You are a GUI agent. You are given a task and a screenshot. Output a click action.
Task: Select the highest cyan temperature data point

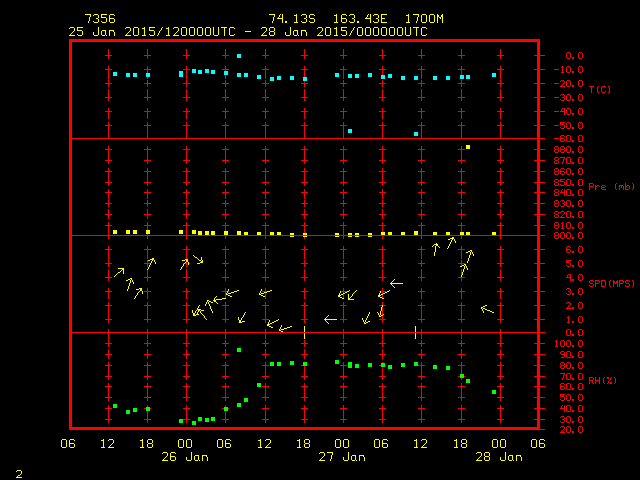pyautogui.click(x=239, y=56)
